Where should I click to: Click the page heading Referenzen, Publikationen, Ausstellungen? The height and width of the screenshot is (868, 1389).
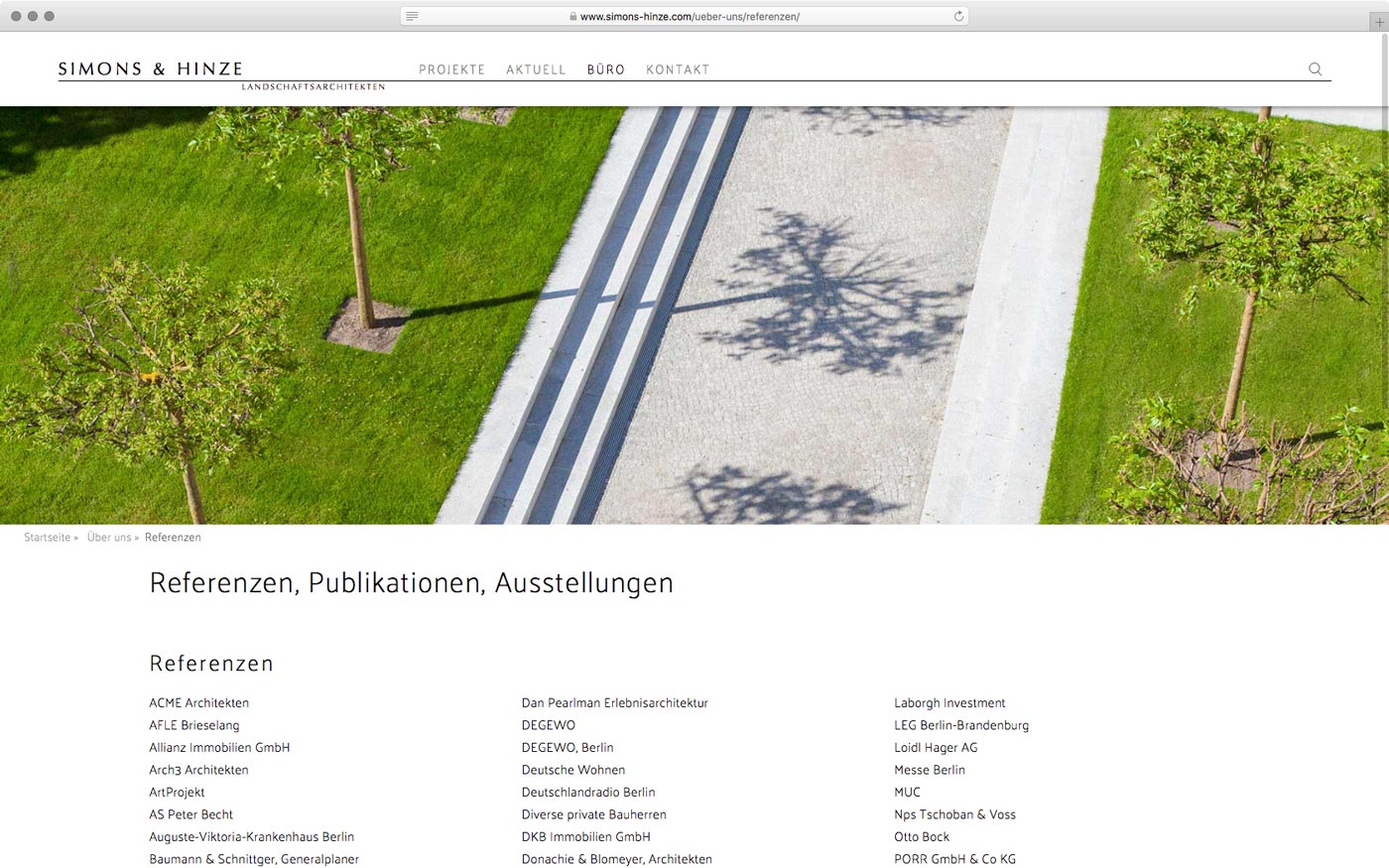[411, 583]
